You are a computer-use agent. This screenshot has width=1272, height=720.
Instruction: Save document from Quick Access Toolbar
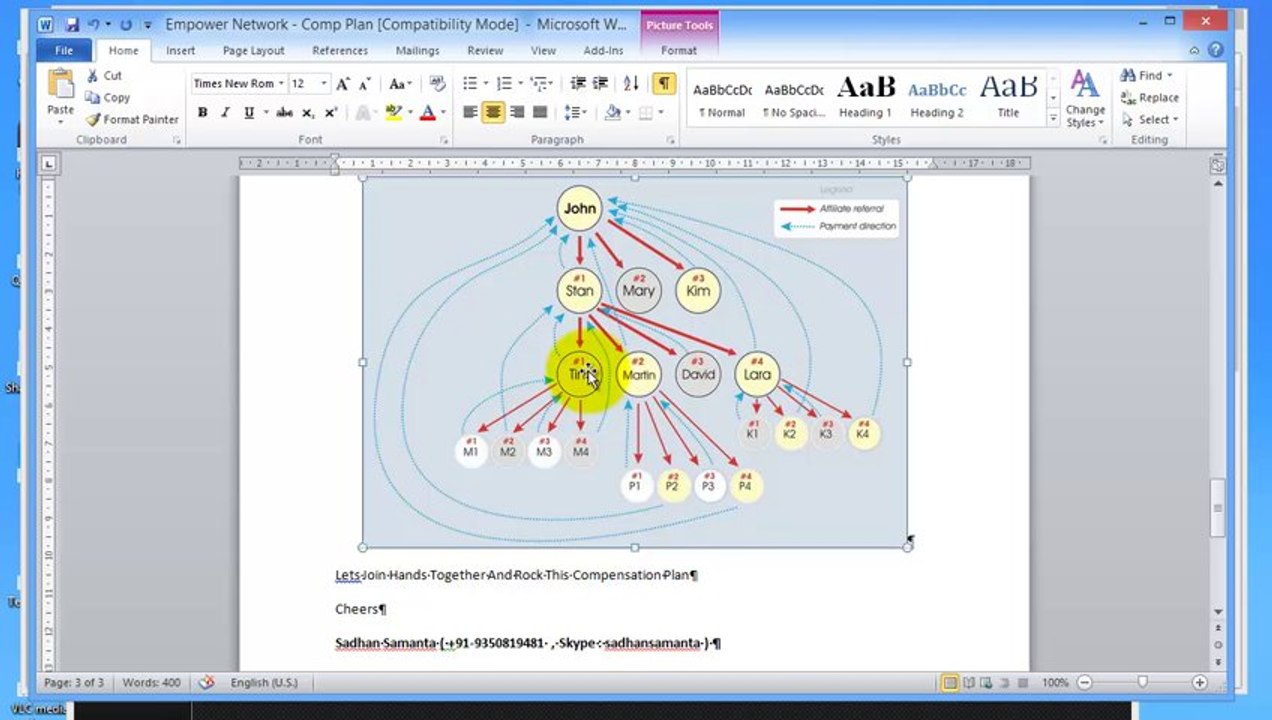(x=72, y=24)
